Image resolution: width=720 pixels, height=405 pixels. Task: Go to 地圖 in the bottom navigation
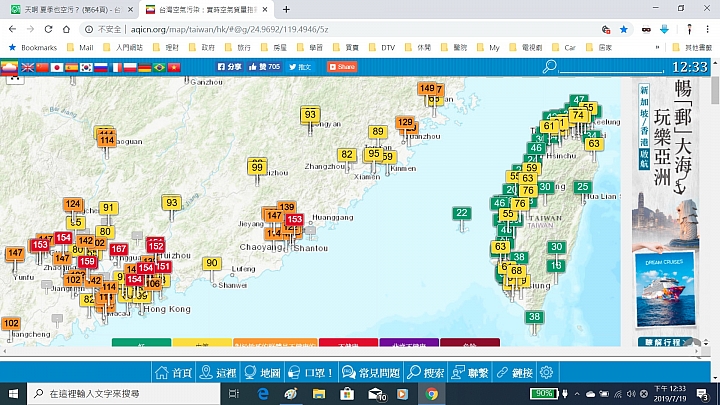(x=262, y=372)
